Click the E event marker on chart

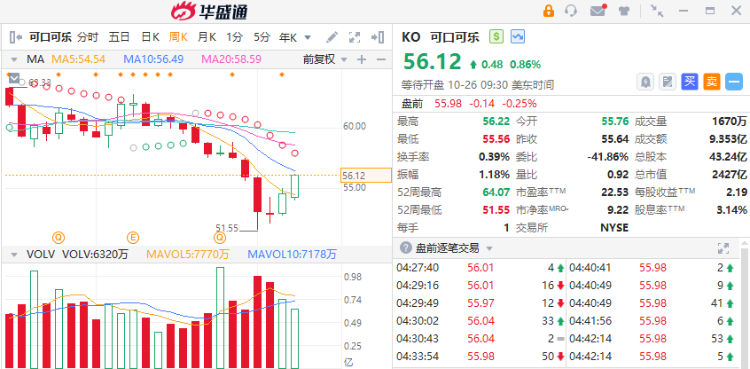click(132, 237)
